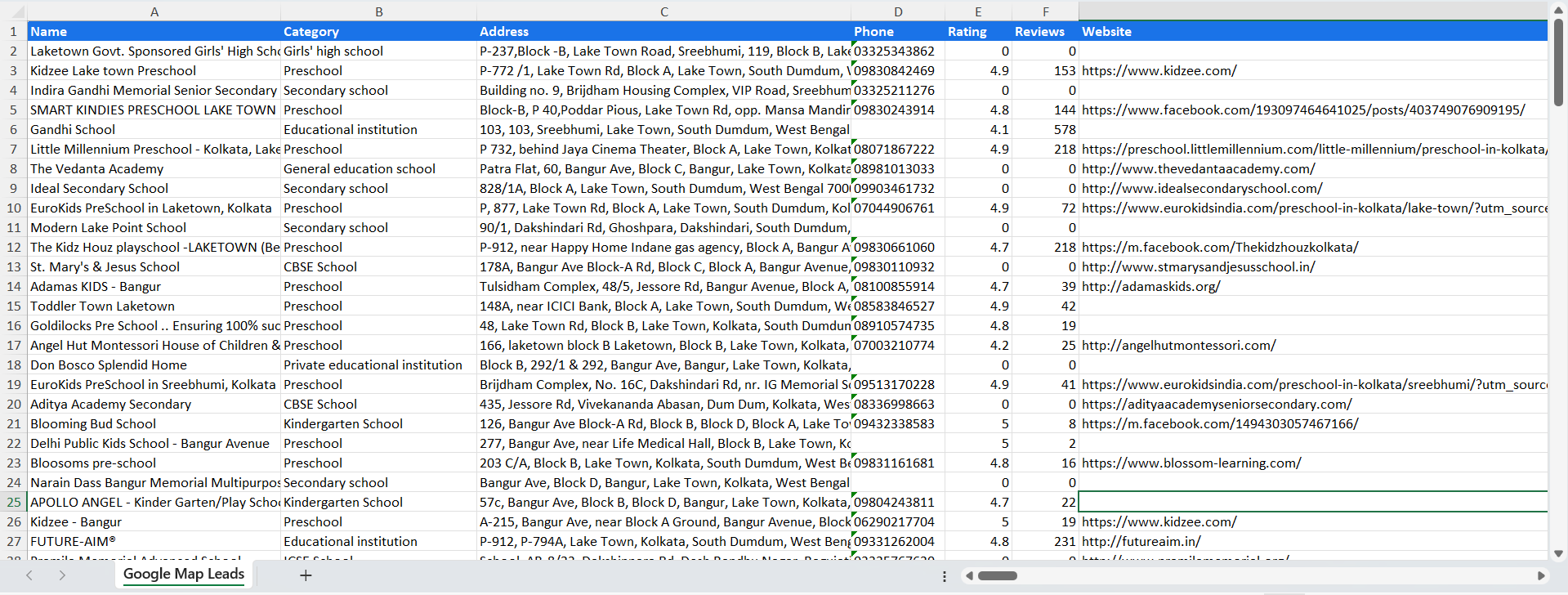1568x595 pixels.
Task: Open the https://www.kidzee.com/ link in row 3
Action: [x=1159, y=70]
